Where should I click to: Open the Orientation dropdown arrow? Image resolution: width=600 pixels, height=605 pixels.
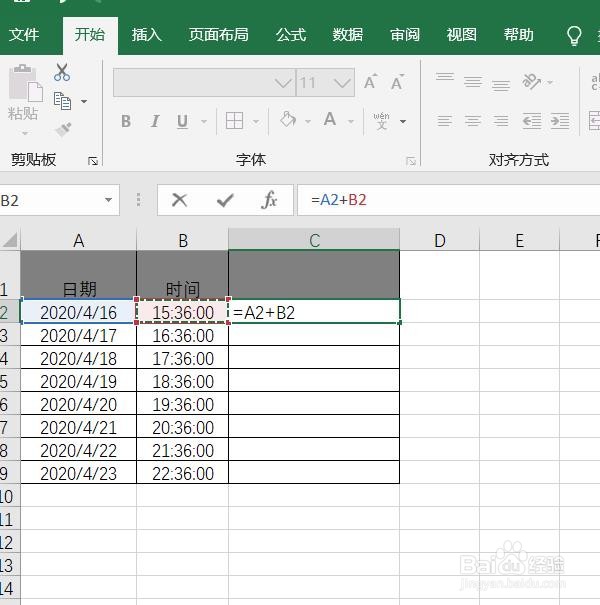click(550, 82)
